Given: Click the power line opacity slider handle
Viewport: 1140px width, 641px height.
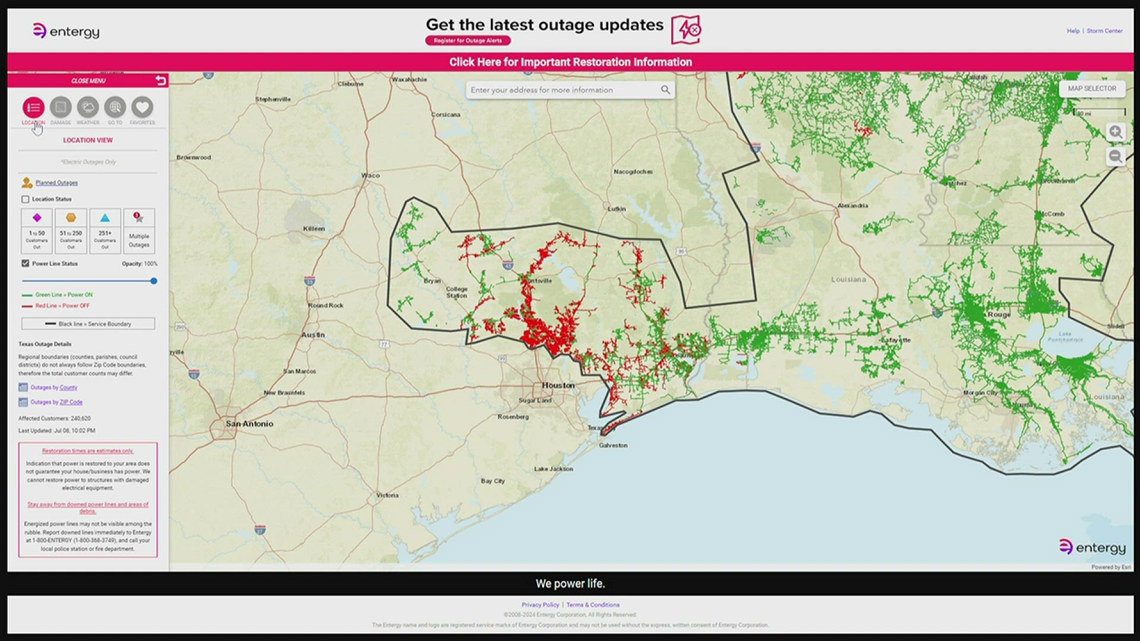Looking at the screenshot, I should point(153,281).
